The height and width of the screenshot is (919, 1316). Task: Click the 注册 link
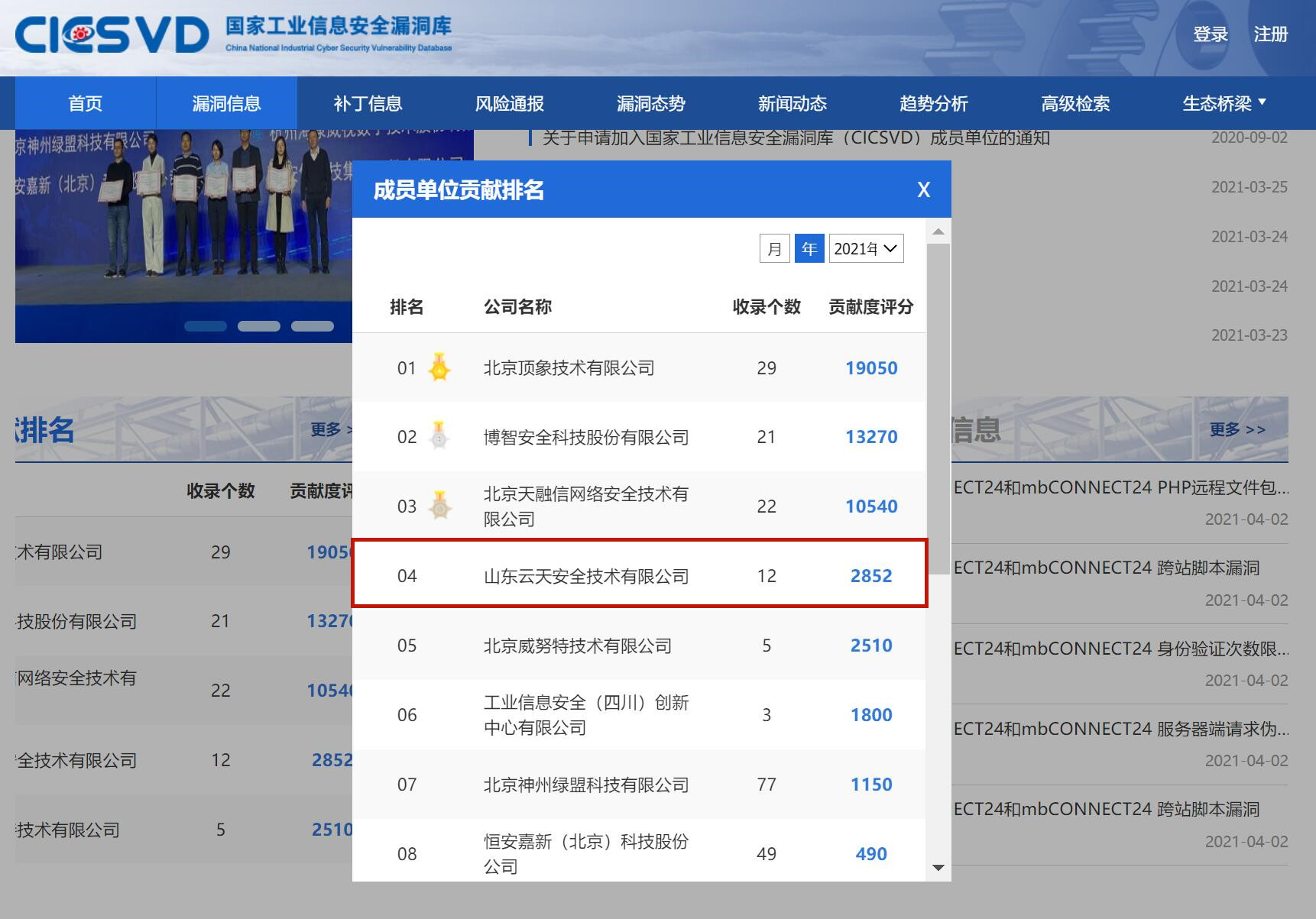click(1270, 34)
